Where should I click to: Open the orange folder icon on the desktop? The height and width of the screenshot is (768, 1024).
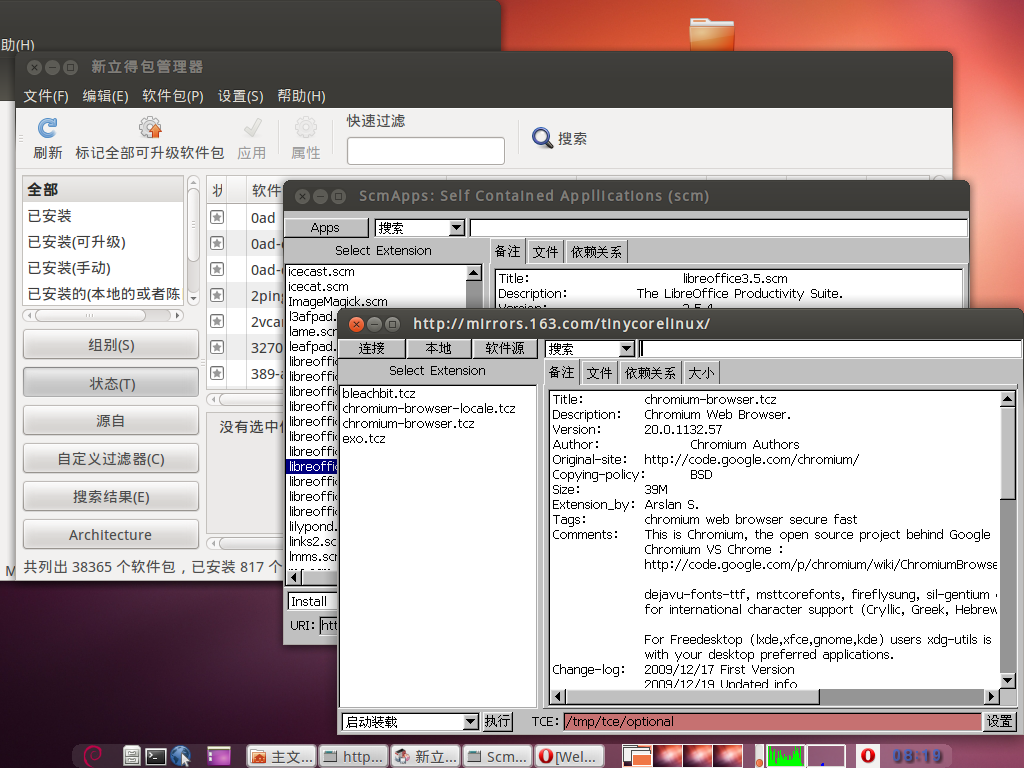[712, 34]
